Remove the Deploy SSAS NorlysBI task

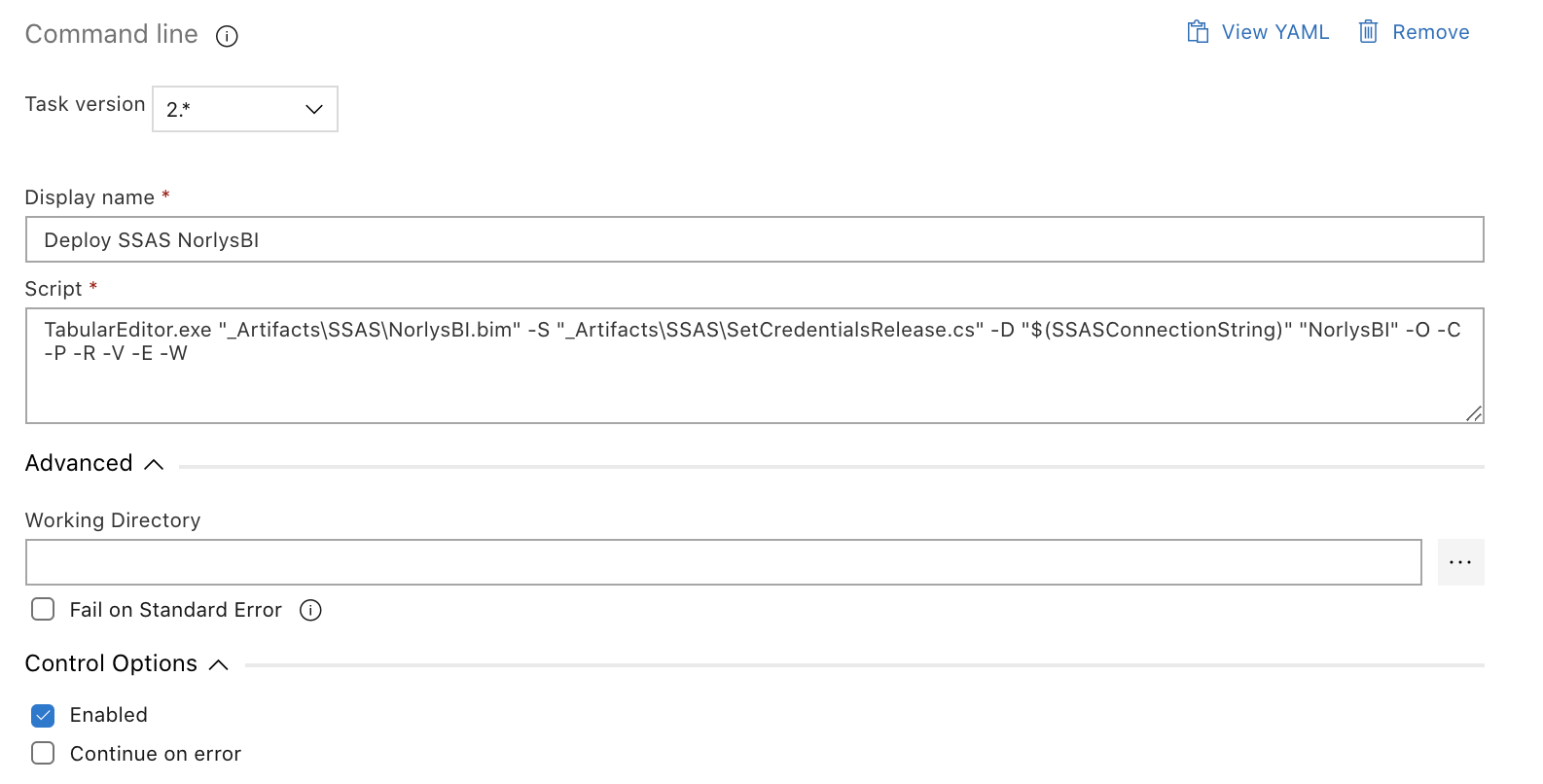coord(1431,31)
